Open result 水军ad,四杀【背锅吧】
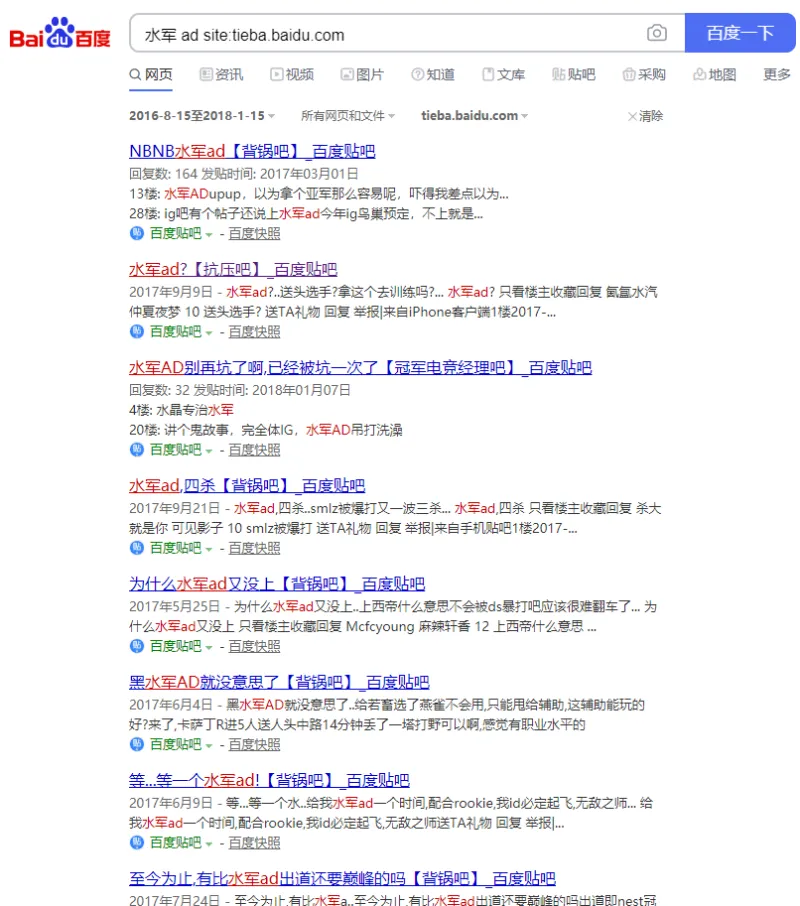Viewport: 800px width, 906px height. click(x=247, y=485)
